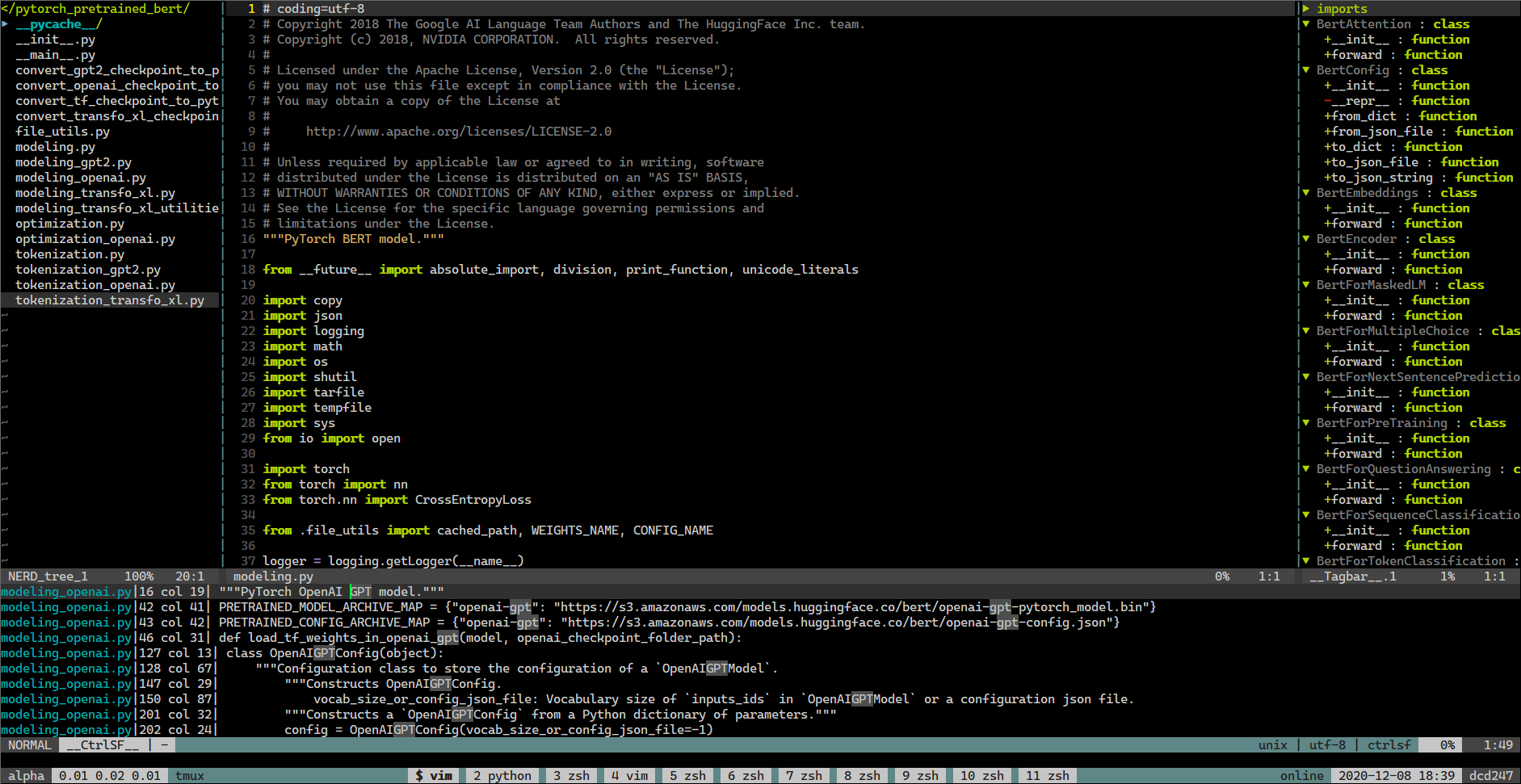Click the utf-8 encoding indicator
The height and width of the screenshot is (784, 1521).
pyautogui.click(x=1327, y=745)
